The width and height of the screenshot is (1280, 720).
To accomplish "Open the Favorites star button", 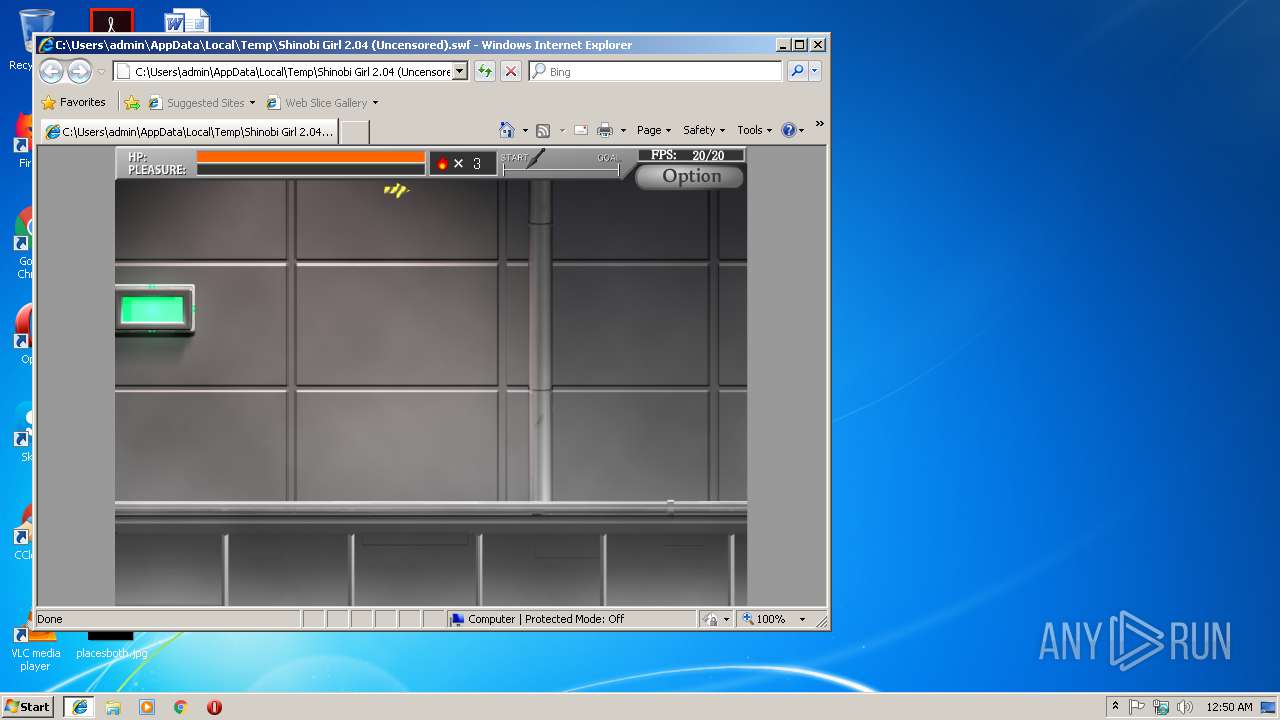I will pos(73,102).
